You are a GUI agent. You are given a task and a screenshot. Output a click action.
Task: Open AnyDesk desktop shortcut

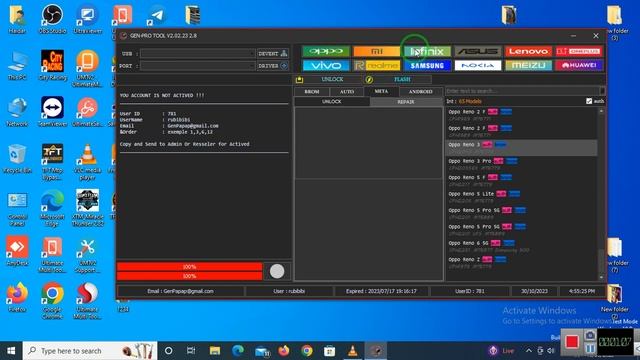pyautogui.click(x=17, y=251)
